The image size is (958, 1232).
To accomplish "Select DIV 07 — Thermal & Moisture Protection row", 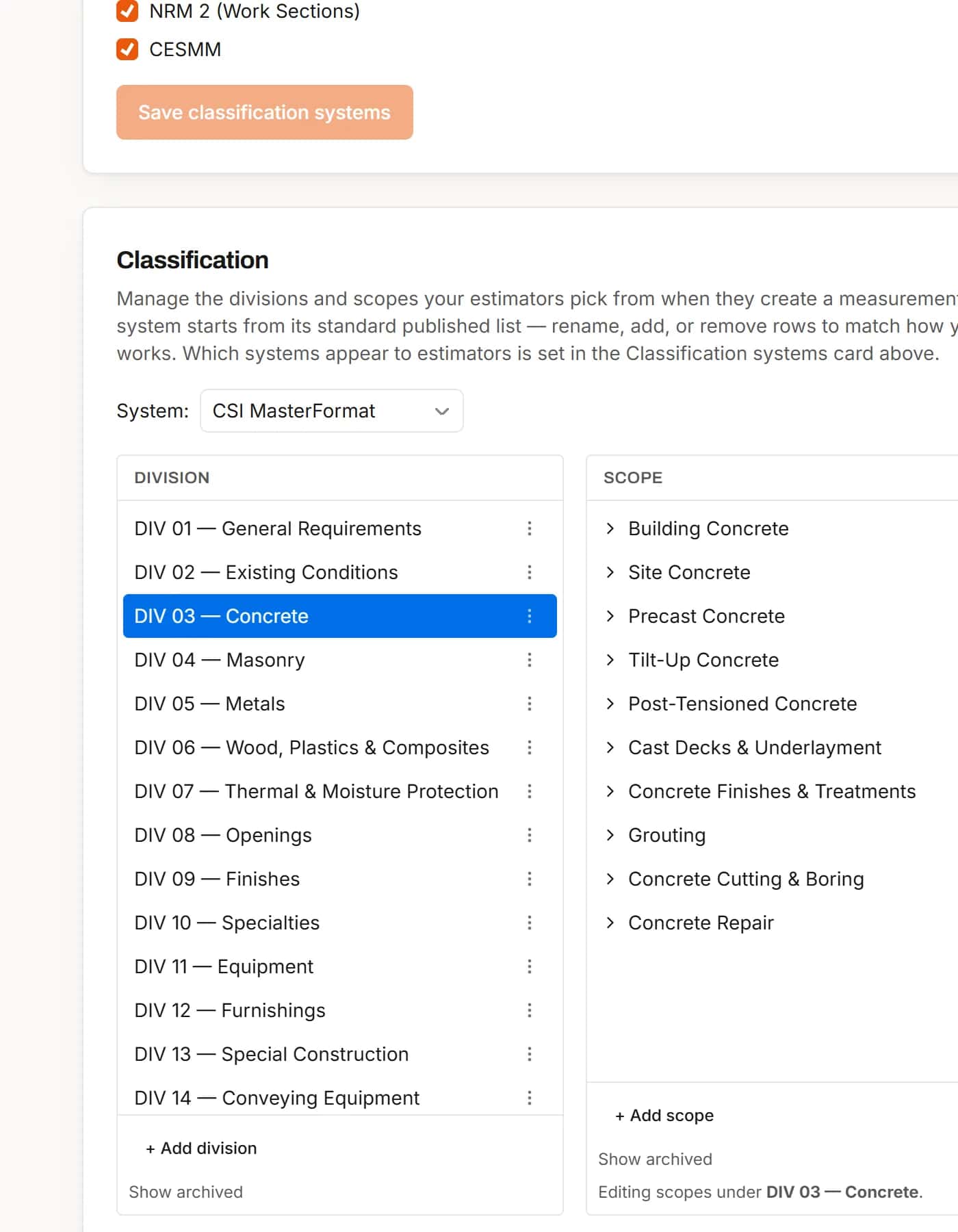I will (x=339, y=791).
